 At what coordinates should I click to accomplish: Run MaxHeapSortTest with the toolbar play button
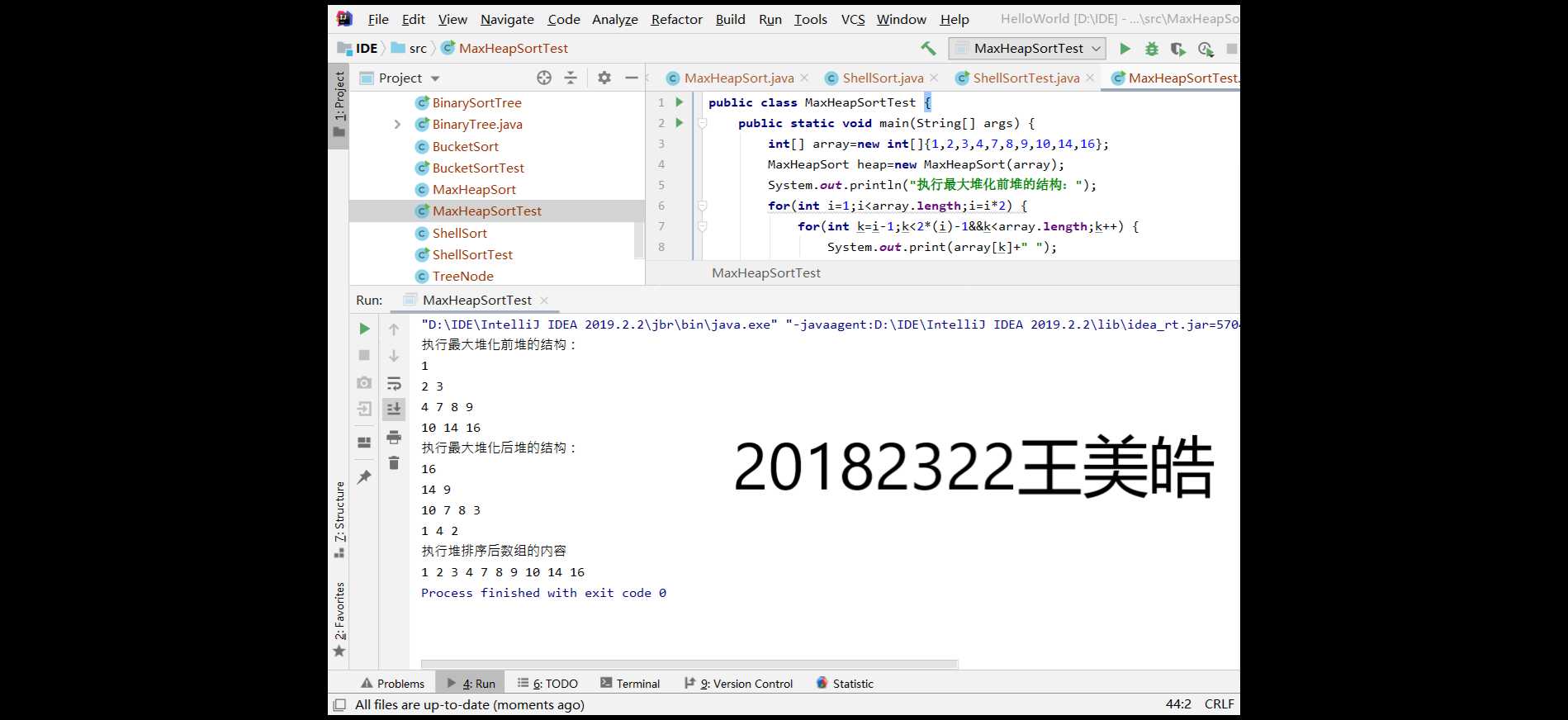pos(1125,49)
